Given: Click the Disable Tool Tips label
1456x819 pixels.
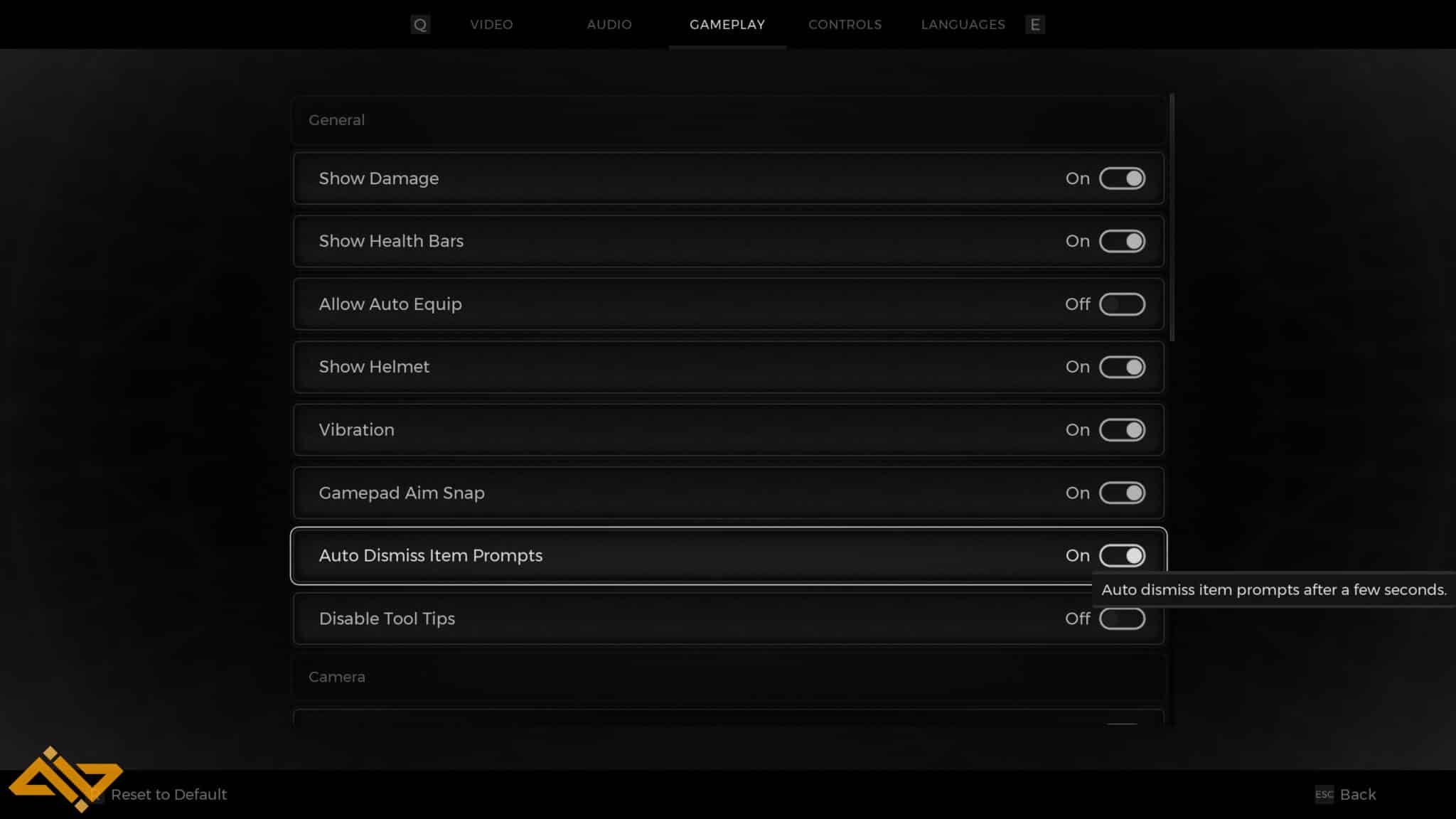Looking at the screenshot, I should pos(387,619).
